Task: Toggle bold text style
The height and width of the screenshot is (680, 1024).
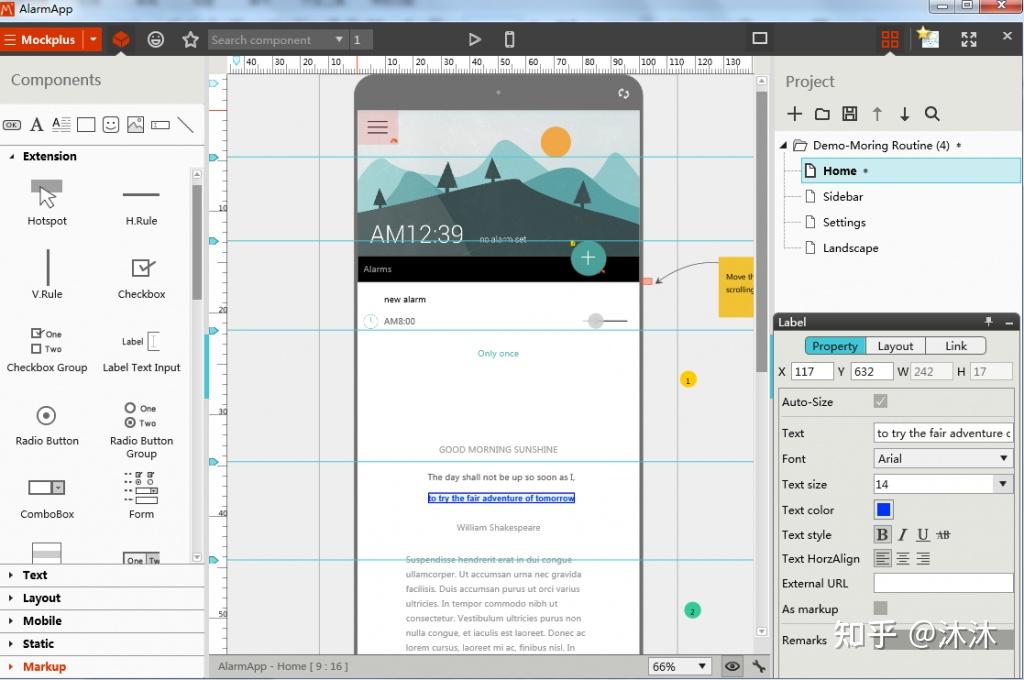Action: click(882, 535)
